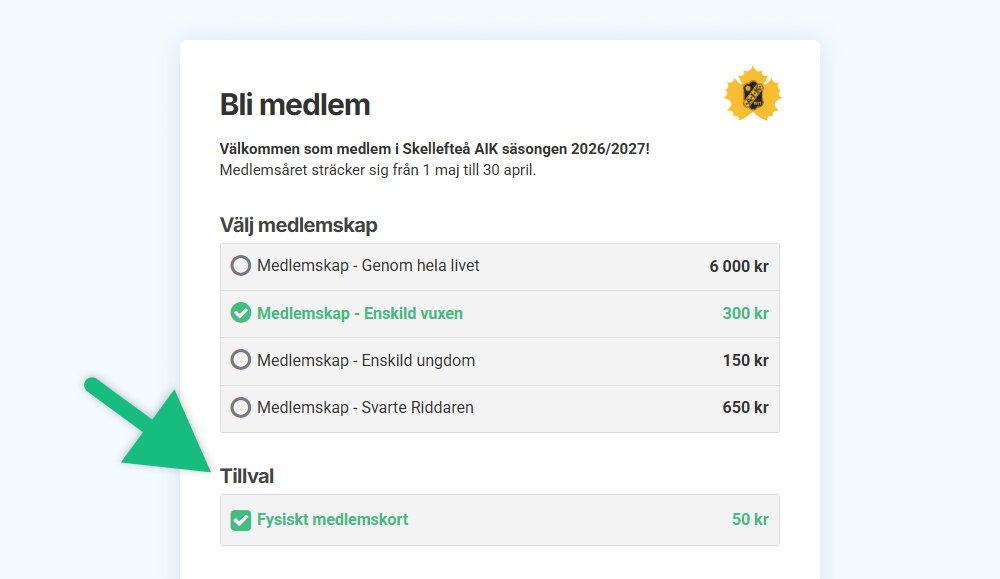Click the Medlemskap - Svarte Riddaren label
The height and width of the screenshot is (579, 1000).
point(365,407)
